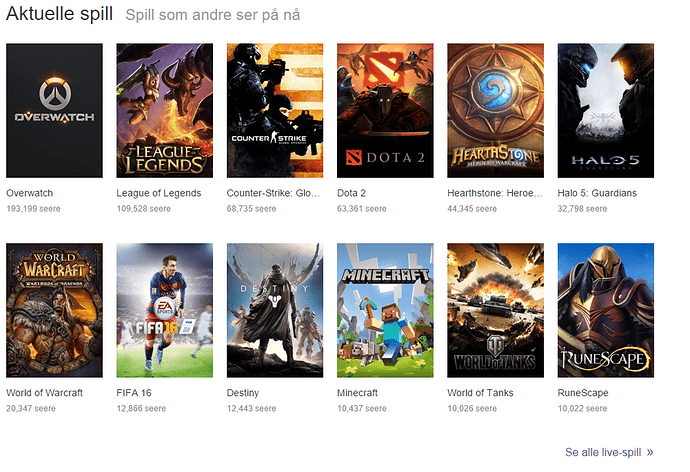Click the '10,437 seere' viewer count
690x472 pixels.
pyautogui.click(x=362, y=409)
